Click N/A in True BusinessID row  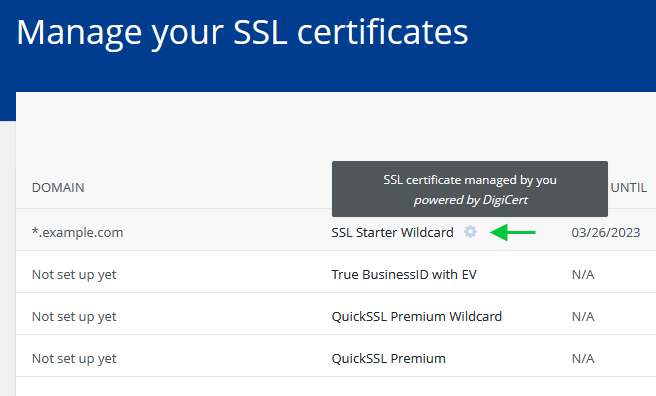[x=583, y=275]
